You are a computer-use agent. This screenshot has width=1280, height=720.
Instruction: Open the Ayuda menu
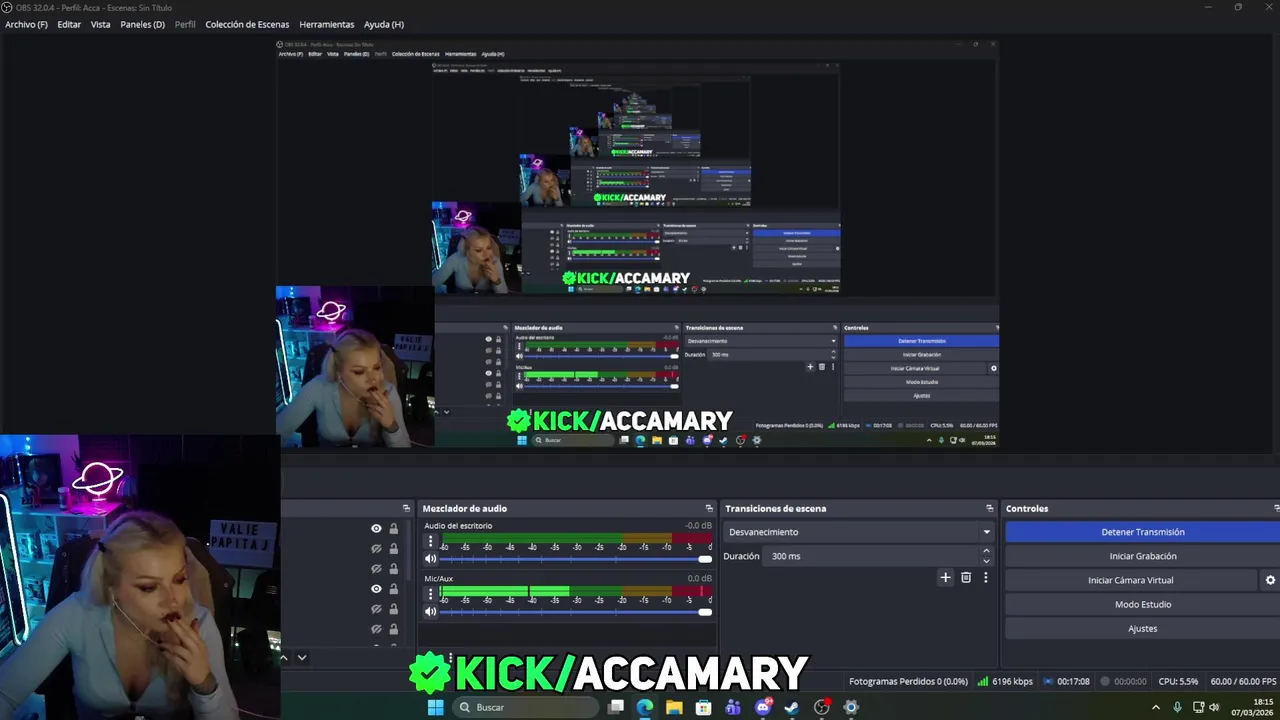[384, 24]
